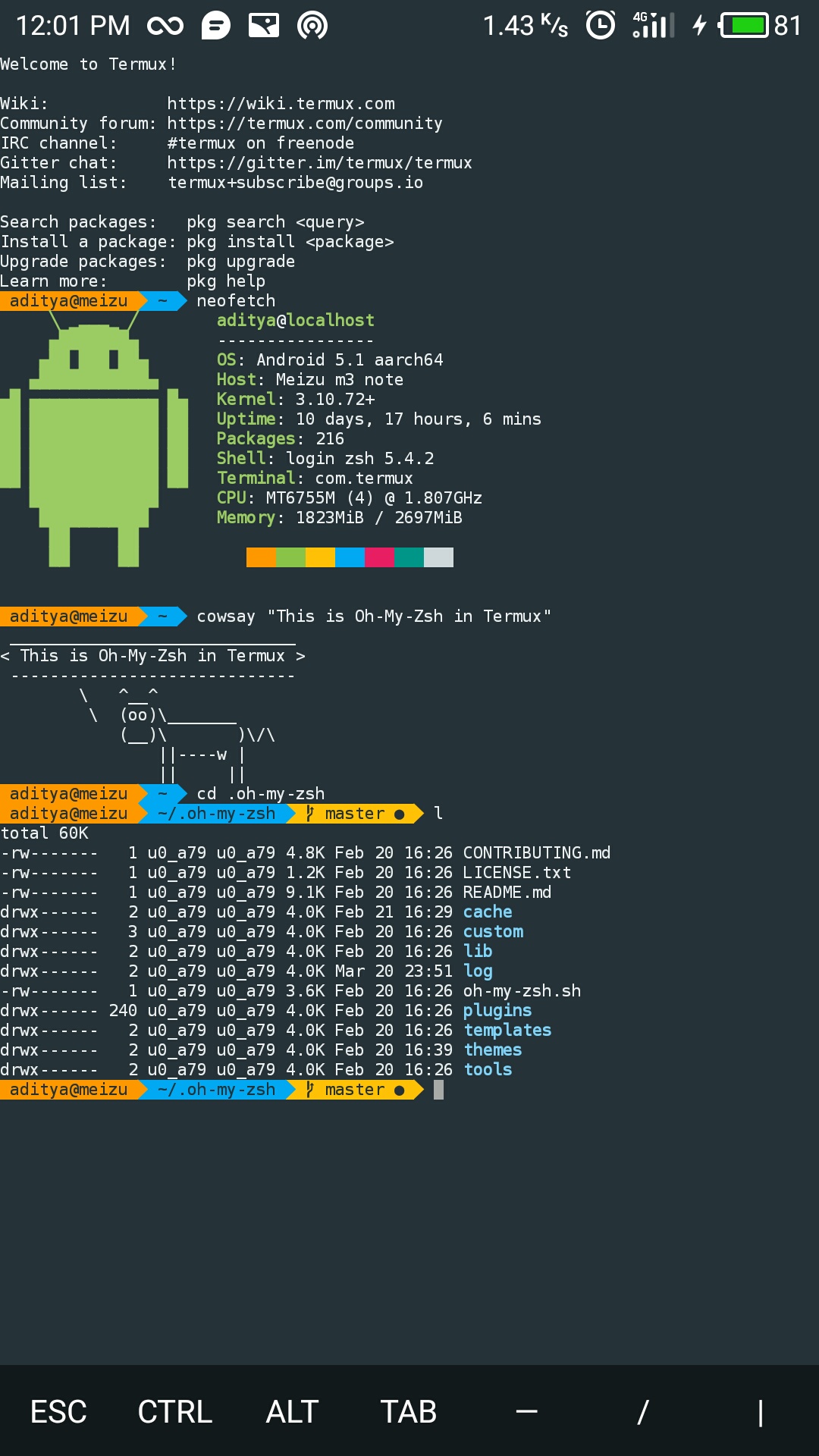This screenshot has width=819, height=1456.
Task: Tap the 'Terminal: com.termux' line
Action: click(x=315, y=479)
